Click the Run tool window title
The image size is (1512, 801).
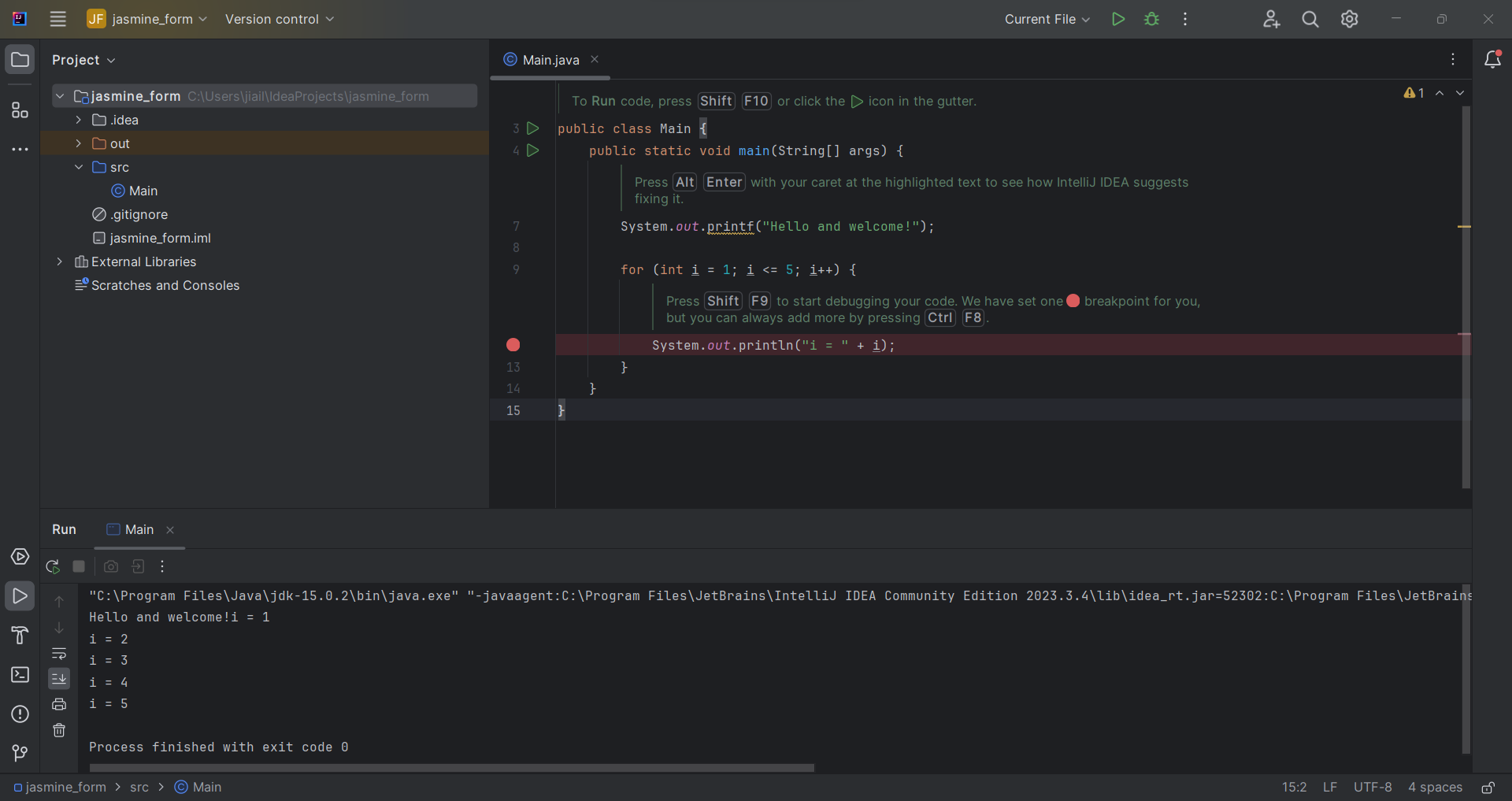coord(64,529)
